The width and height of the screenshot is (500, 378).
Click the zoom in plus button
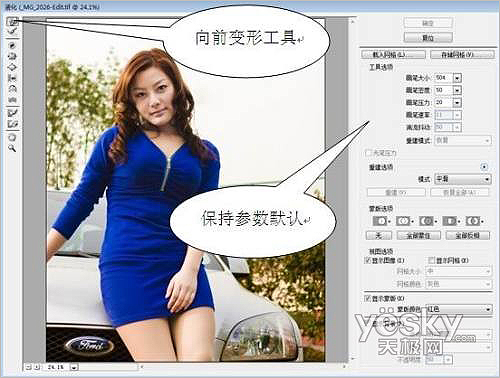(37, 367)
